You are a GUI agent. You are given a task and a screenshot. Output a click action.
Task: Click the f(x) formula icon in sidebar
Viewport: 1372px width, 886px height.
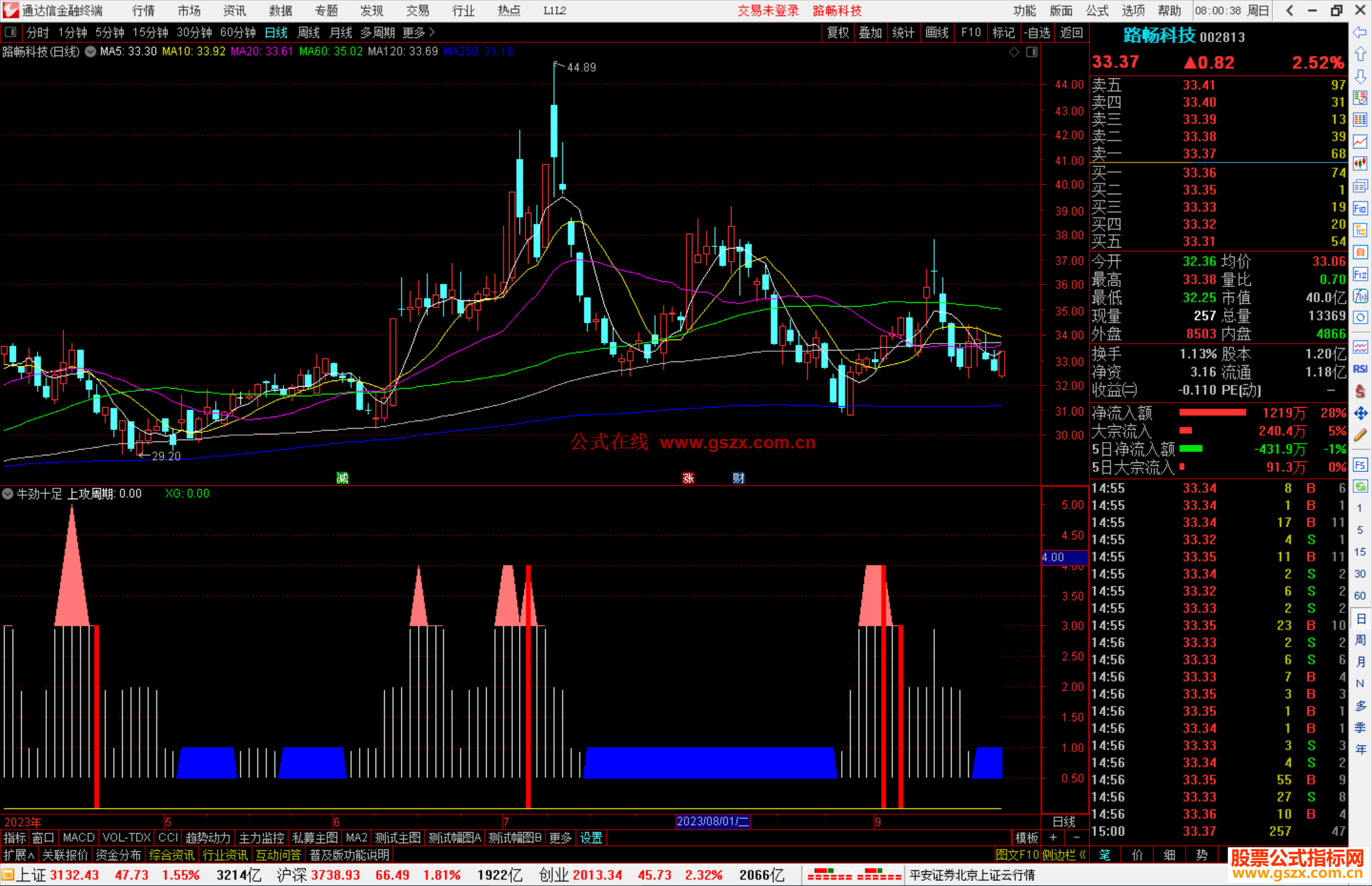pyautogui.click(x=1360, y=296)
